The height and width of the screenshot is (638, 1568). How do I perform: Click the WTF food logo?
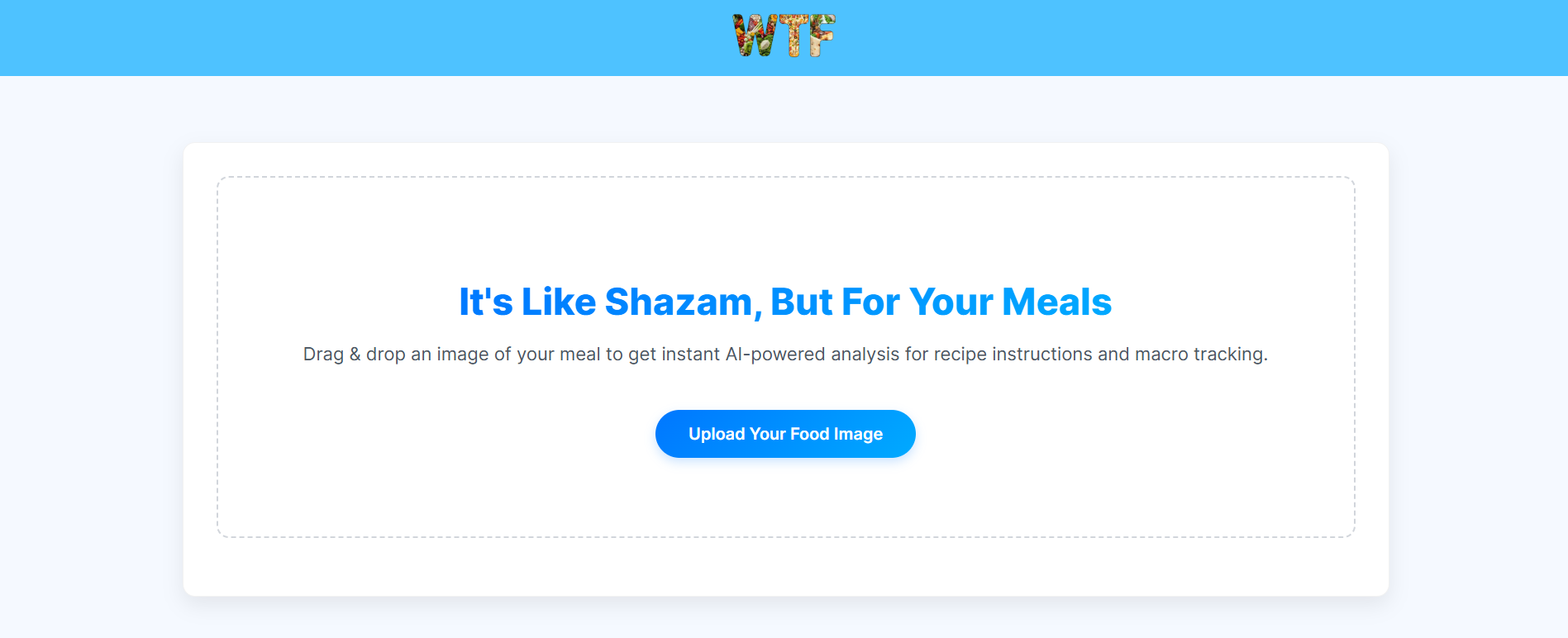coord(784,36)
